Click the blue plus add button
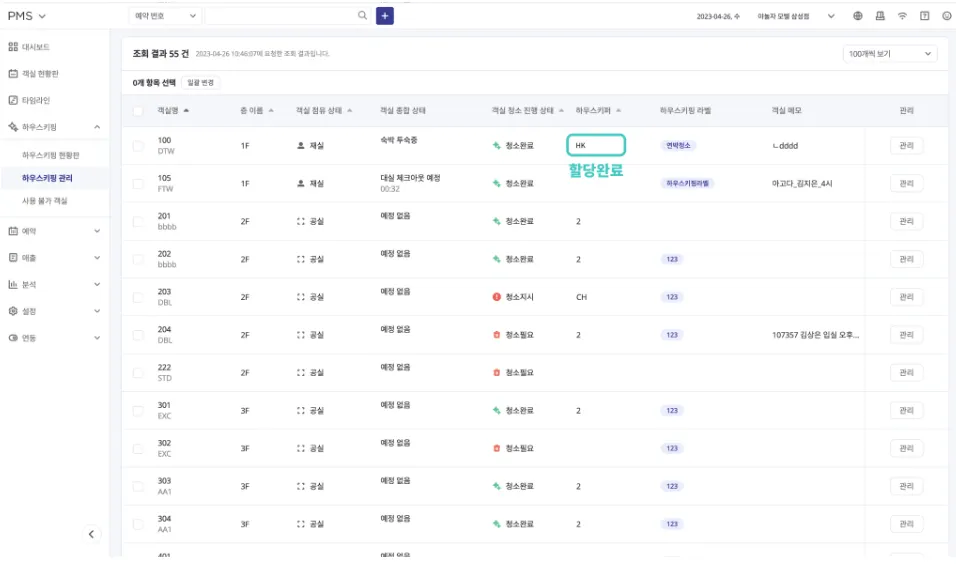The image size is (956, 571). coord(385,15)
